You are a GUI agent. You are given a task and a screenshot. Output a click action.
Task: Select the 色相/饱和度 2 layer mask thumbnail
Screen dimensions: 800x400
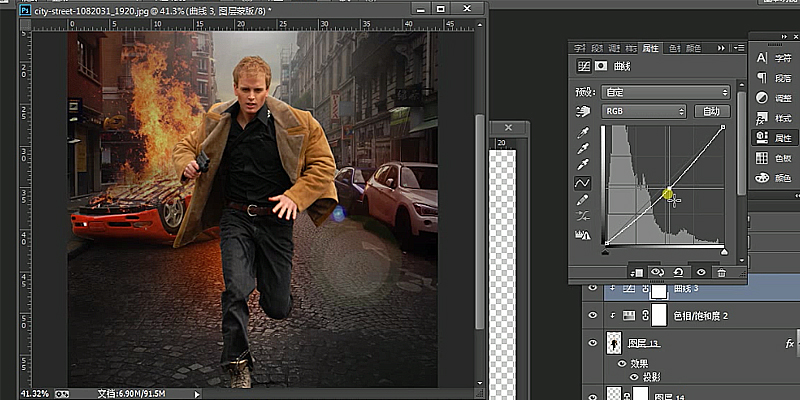tap(660, 315)
